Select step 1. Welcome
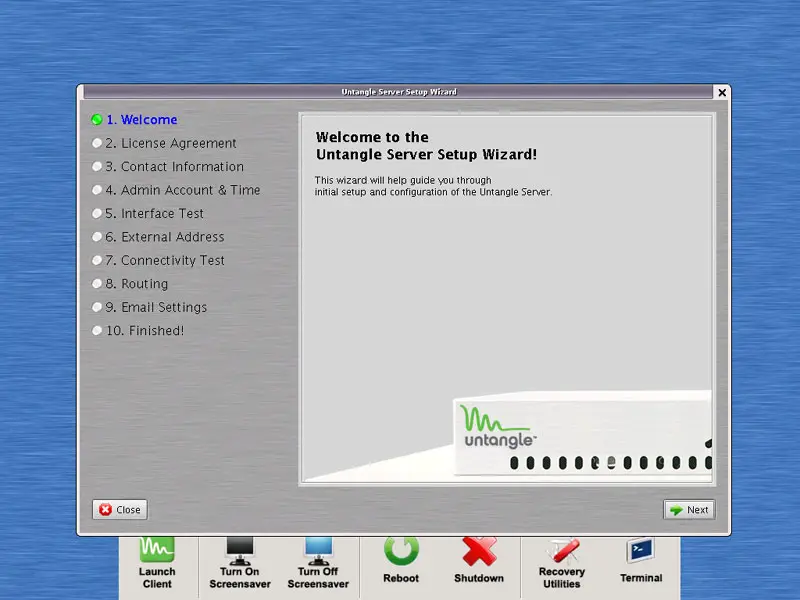This screenshot has height=600, width=800. (135, 120)
